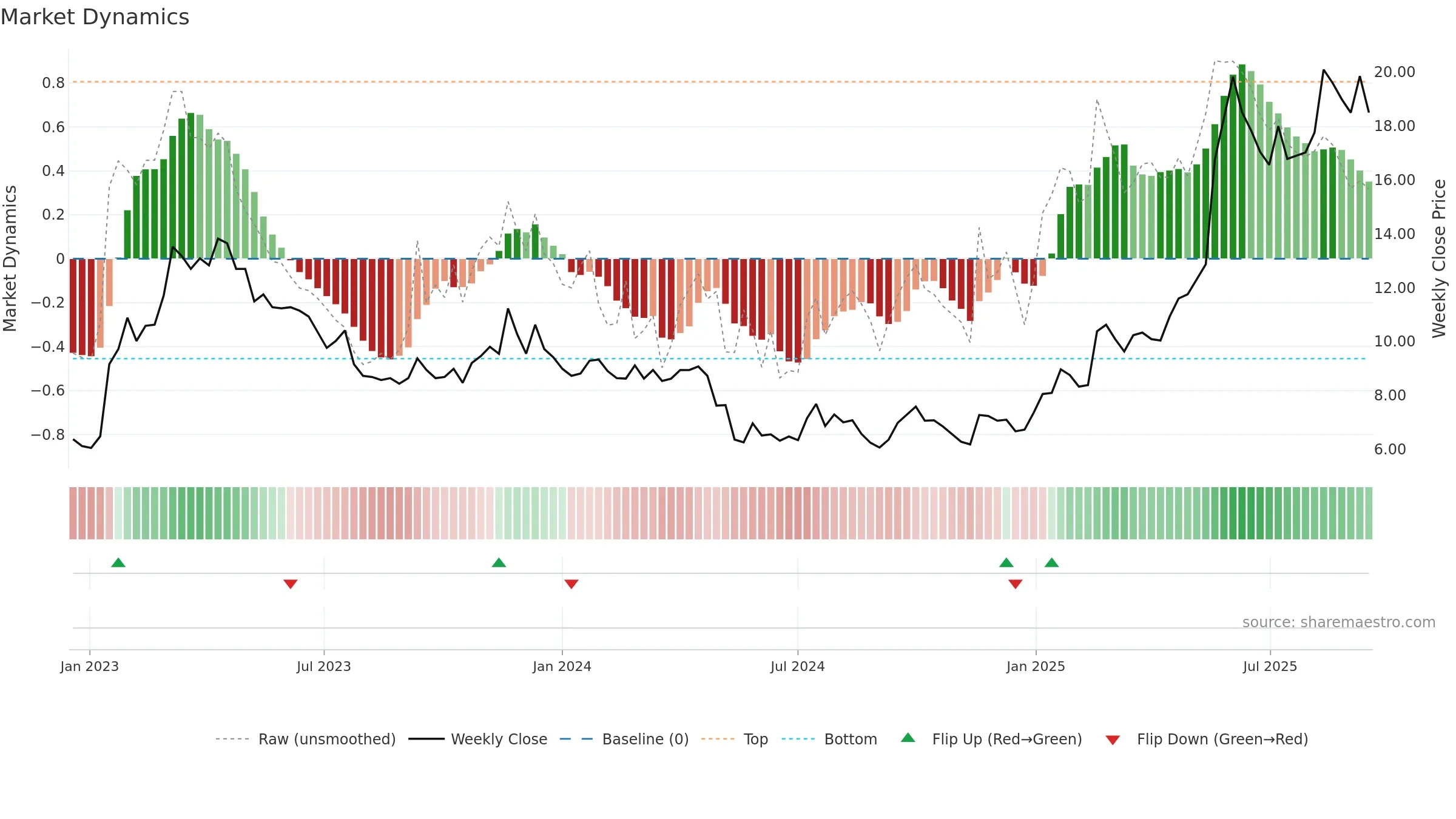This screenshot has width=1456, height=819.
Task: Click the Jul 2025 axis label
Action: (1270, 666)
